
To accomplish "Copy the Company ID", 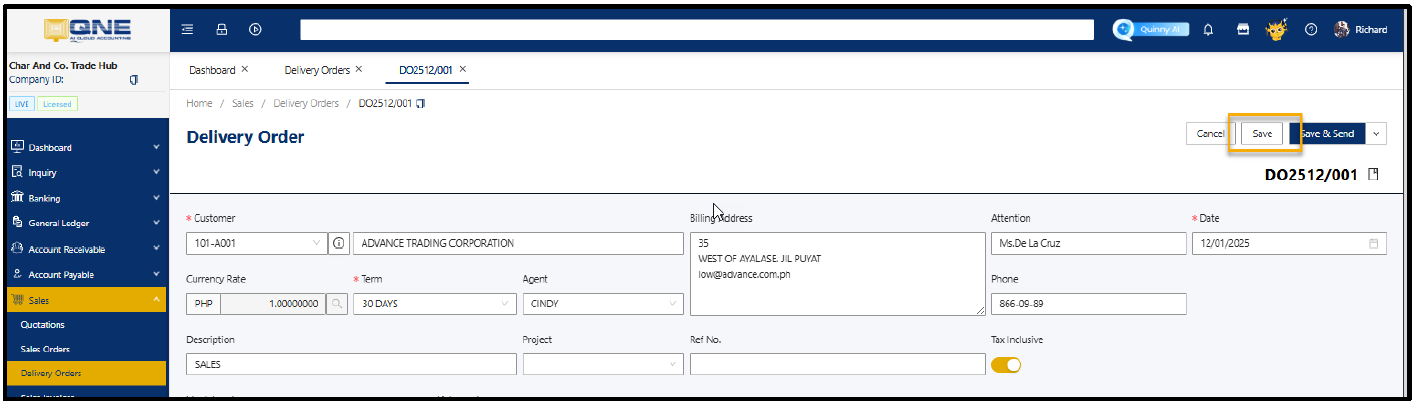I will pyautogui.click(x=134, y=79).
